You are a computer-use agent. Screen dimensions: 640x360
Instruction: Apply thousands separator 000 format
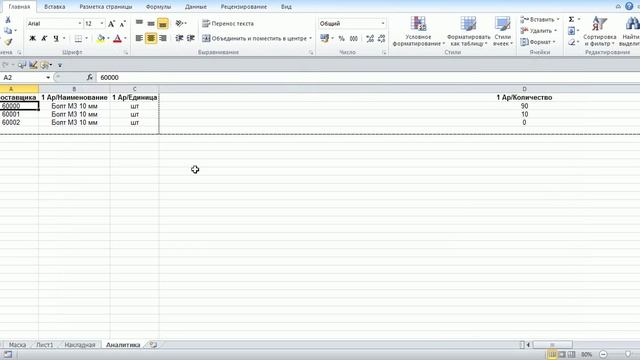click(353, 38)
